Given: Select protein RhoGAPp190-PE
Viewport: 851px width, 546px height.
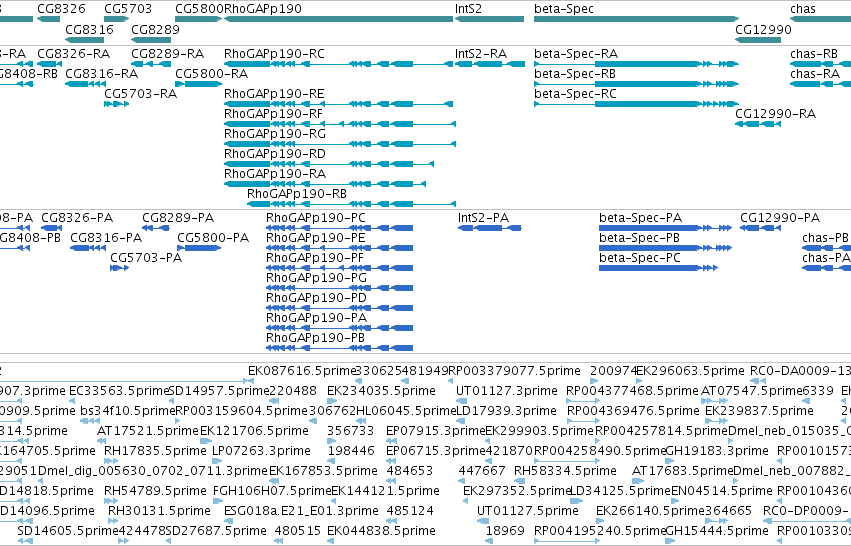Looking at the screenshot, I should tap(315, 238).
